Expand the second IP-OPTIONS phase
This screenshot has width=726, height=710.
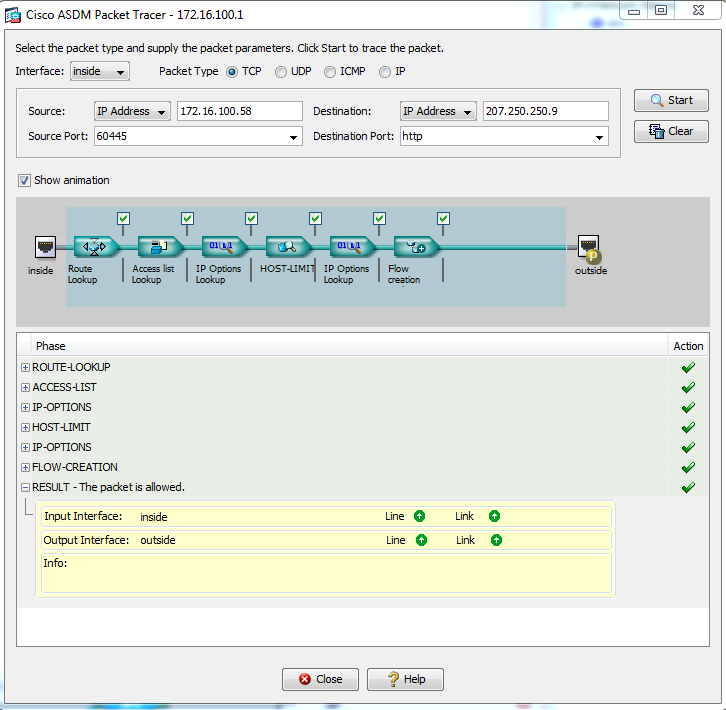[25, 447]
